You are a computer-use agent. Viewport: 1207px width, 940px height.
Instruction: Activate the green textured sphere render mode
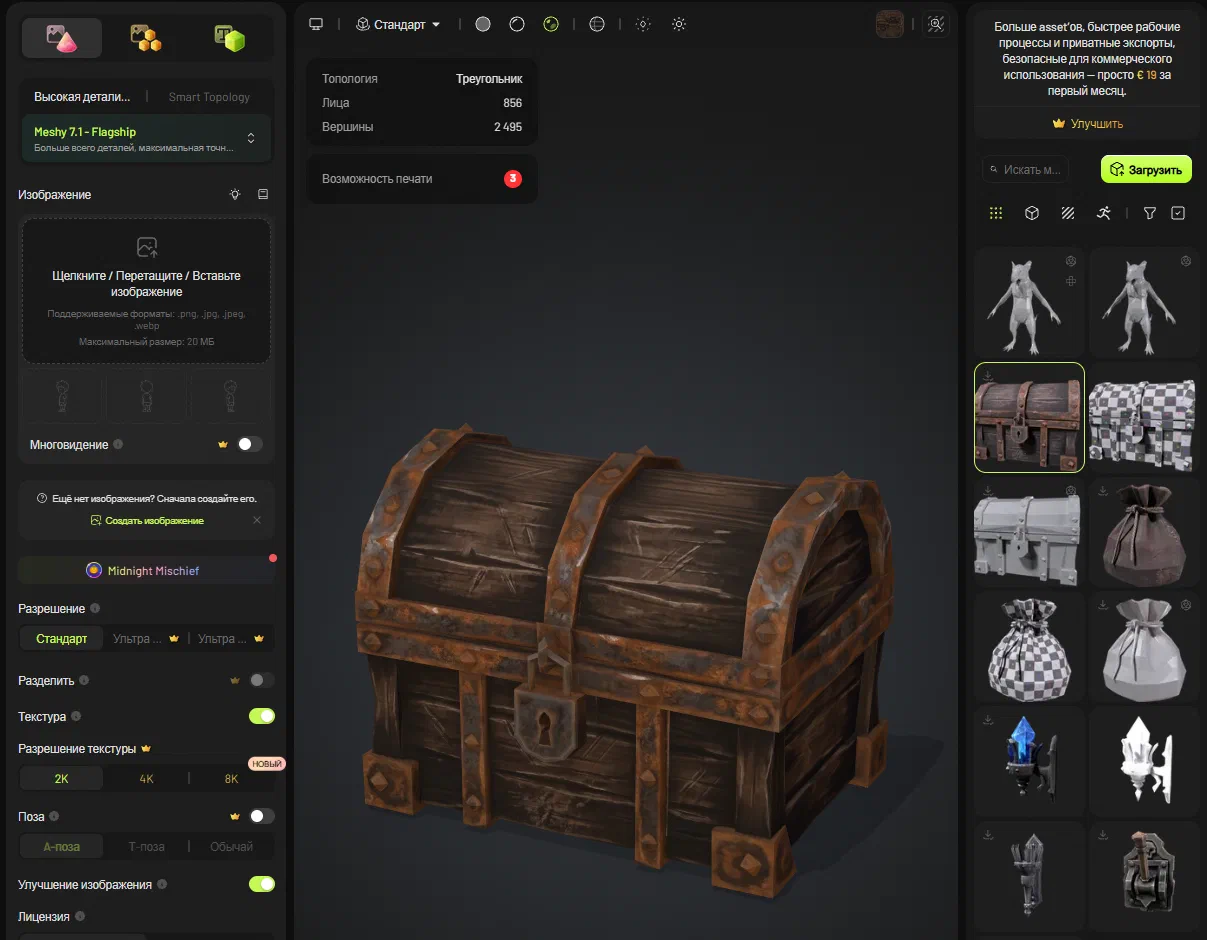(x=551, y=24)
